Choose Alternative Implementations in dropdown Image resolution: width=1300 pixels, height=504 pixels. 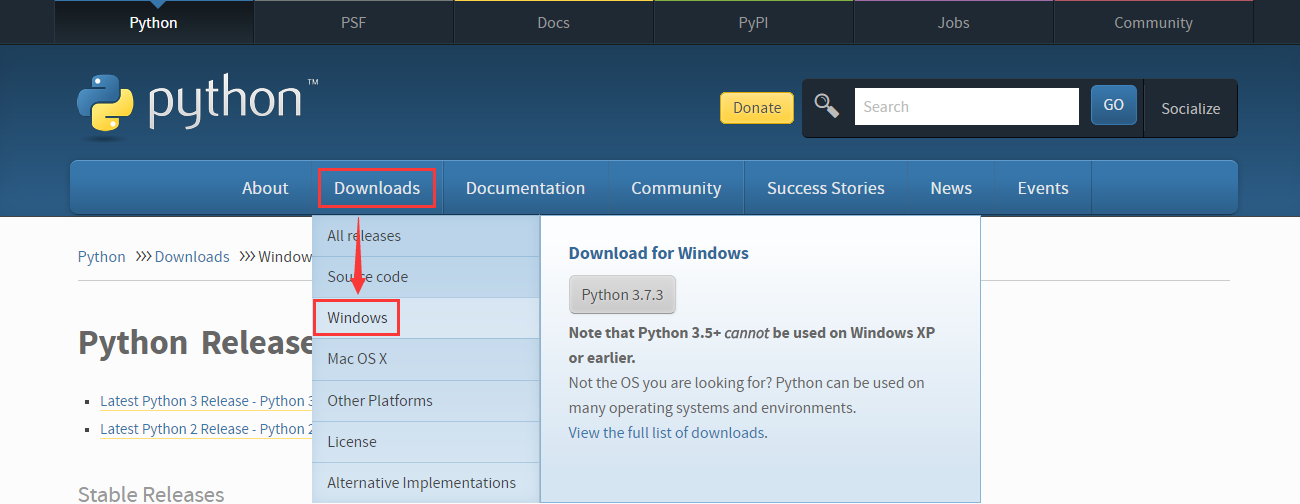pos(426,482)
